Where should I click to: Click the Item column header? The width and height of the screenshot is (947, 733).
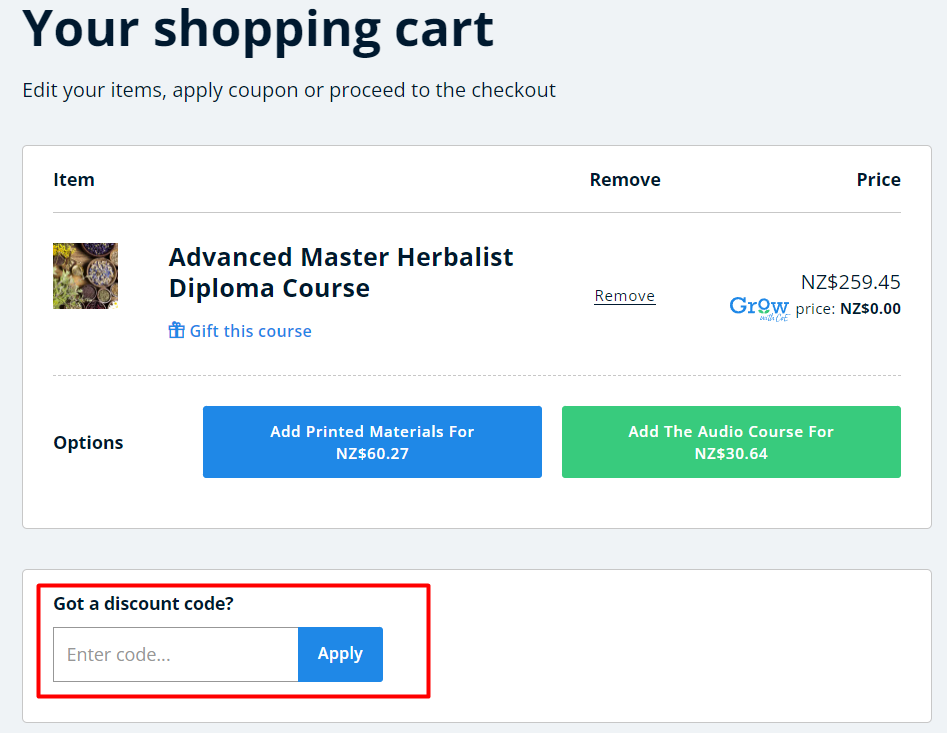pos(74,179)
